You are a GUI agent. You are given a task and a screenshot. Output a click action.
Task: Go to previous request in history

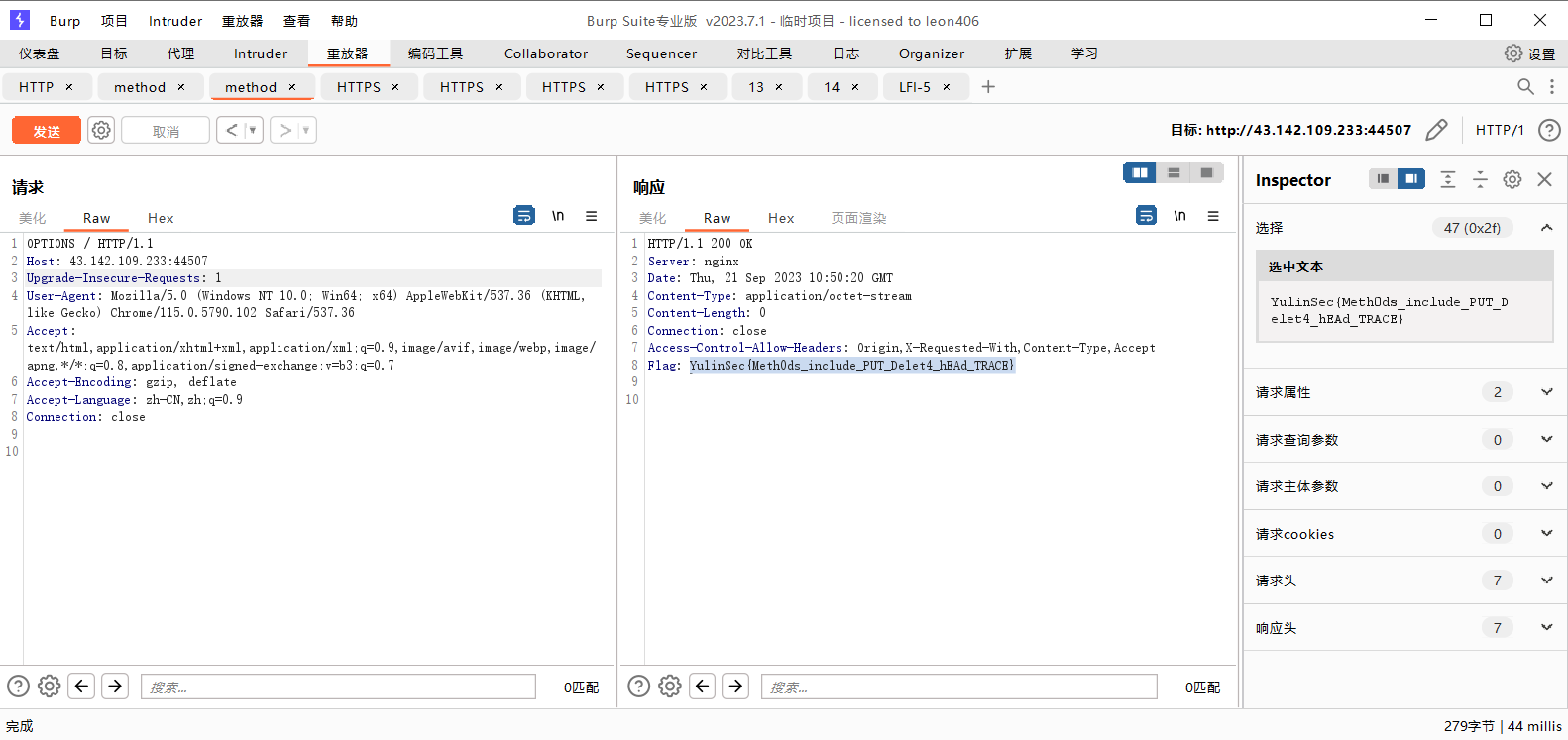tap(232, 130)
